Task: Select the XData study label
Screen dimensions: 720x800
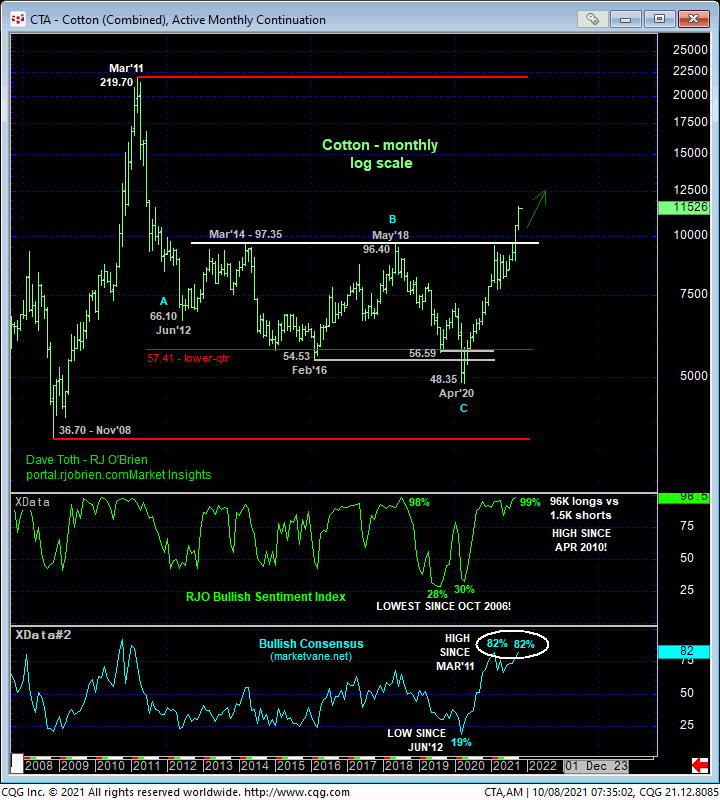Action: 34,500
